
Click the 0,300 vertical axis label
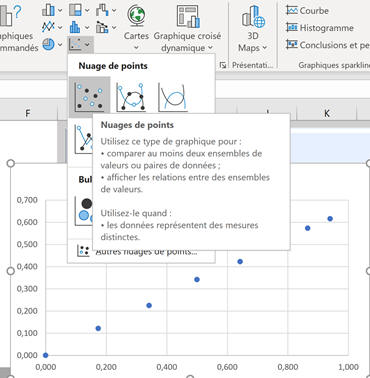(x=27, y=289)
